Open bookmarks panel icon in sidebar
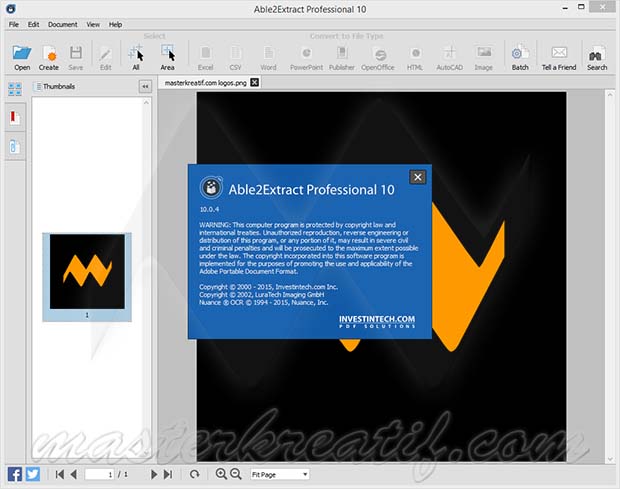620x489 pixels. 15,117
